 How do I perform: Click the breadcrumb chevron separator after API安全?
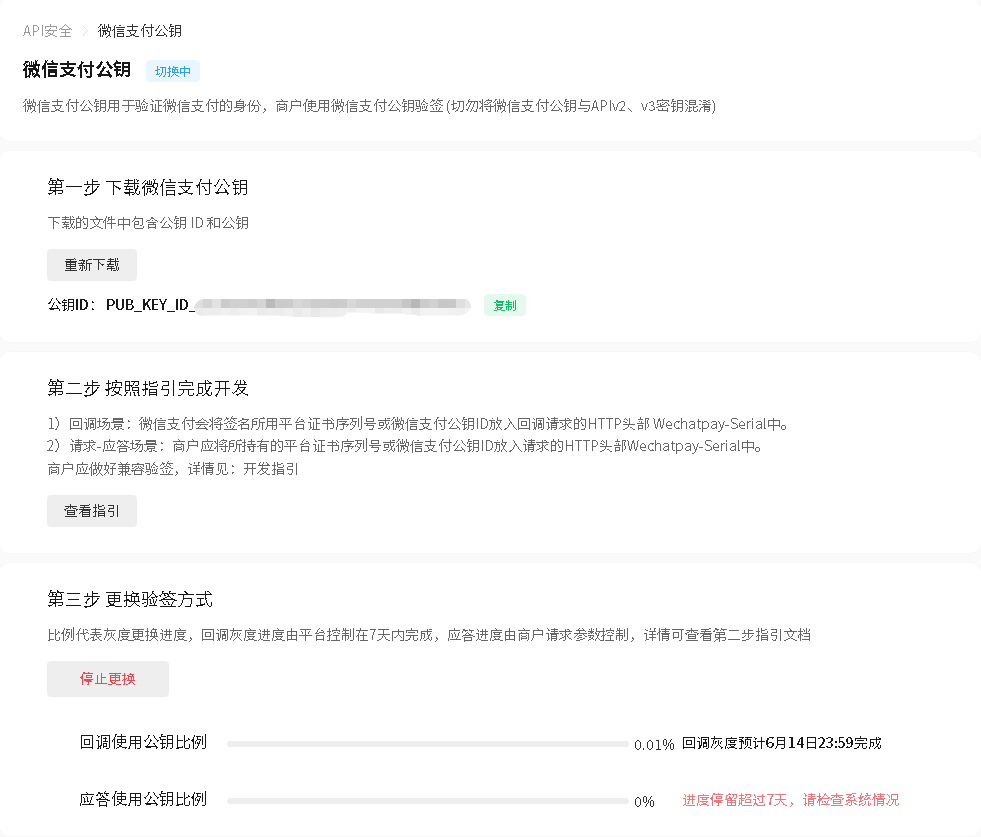[85, 31]
